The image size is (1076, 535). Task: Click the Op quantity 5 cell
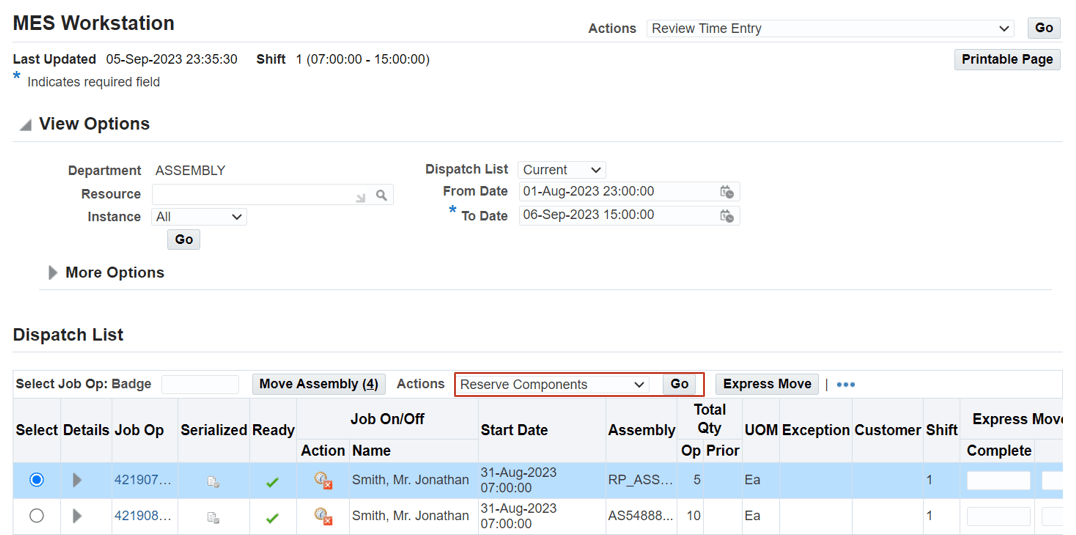(697, 480)
